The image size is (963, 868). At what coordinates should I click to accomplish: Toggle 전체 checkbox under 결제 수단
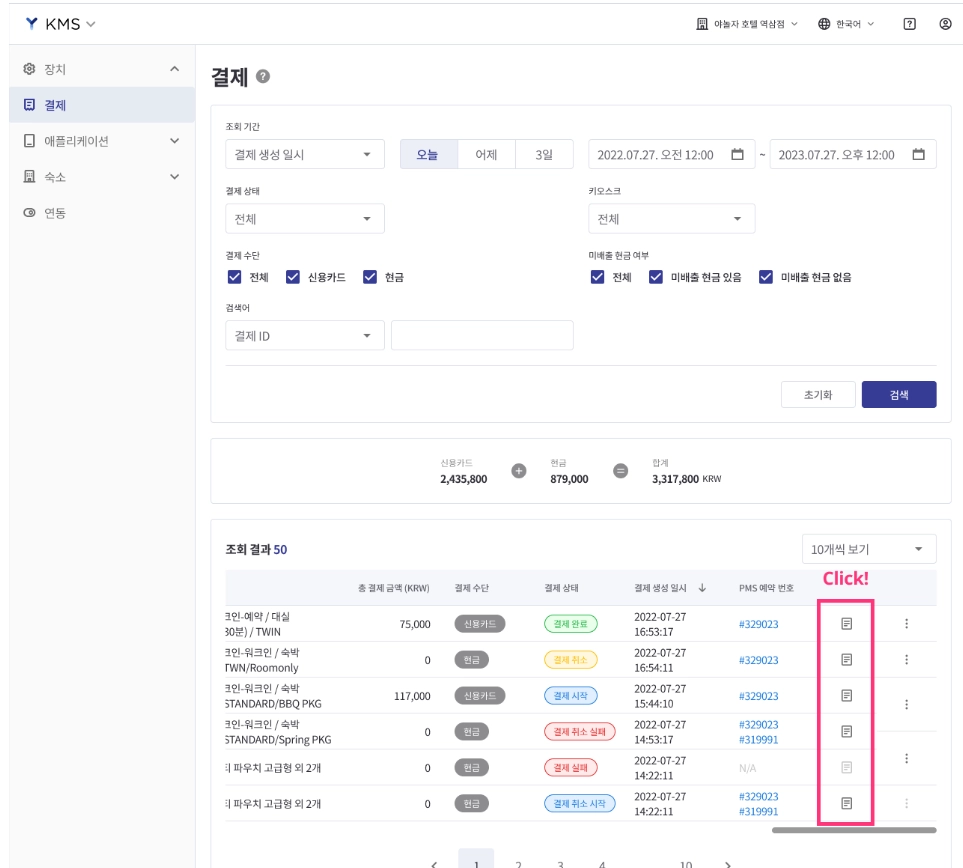pyautogui.click(x=234, y=277)
